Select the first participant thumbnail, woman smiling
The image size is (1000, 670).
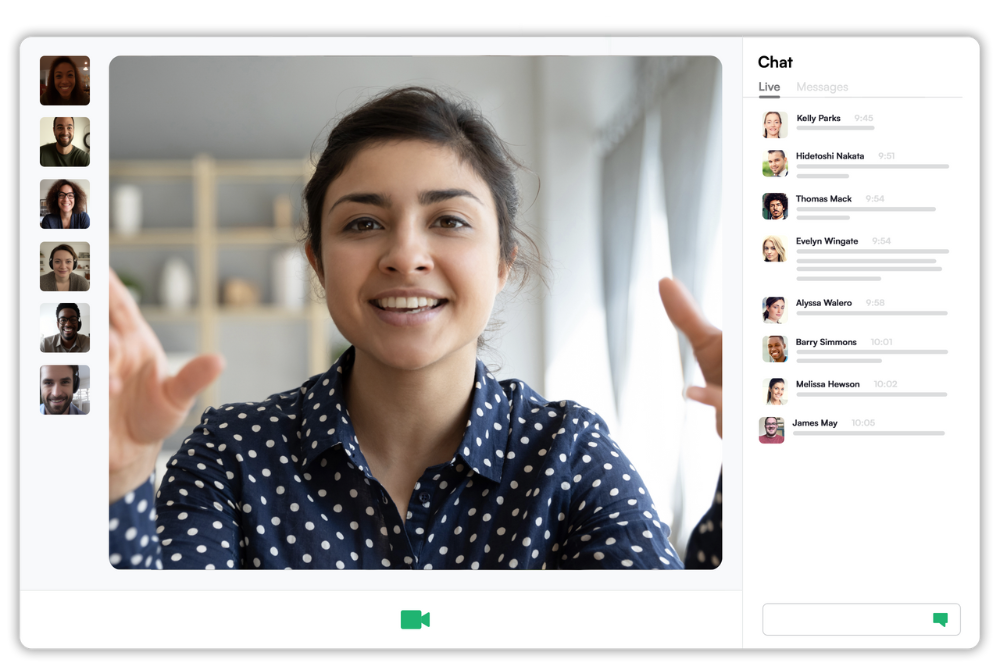pyautogui.click(x=65, y=80)
